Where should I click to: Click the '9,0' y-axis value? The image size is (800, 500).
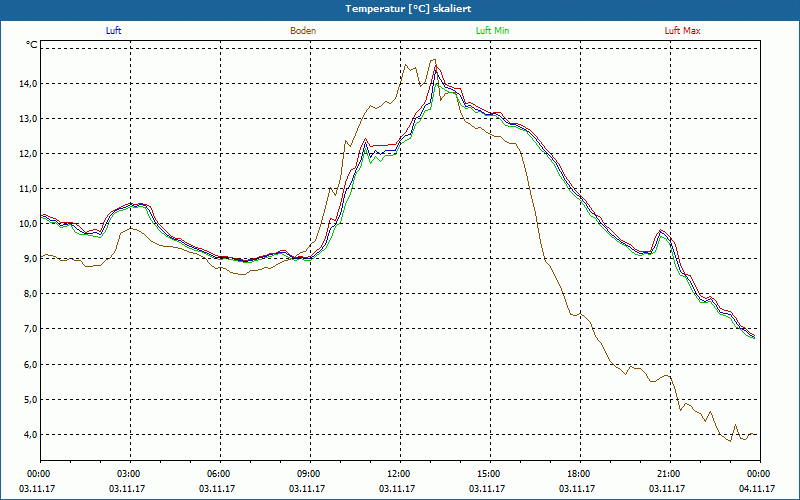(x=30, y=259)
